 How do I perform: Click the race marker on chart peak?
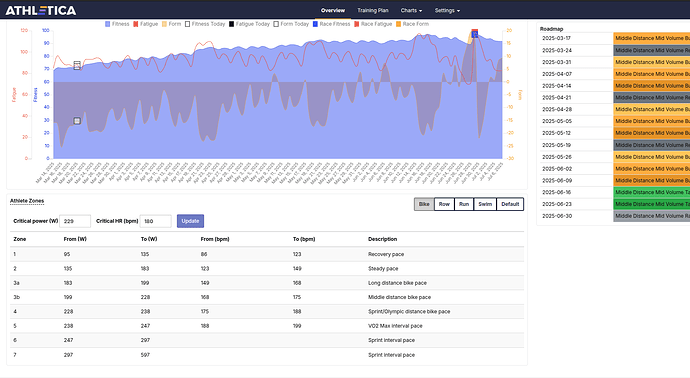click(474, 33)
